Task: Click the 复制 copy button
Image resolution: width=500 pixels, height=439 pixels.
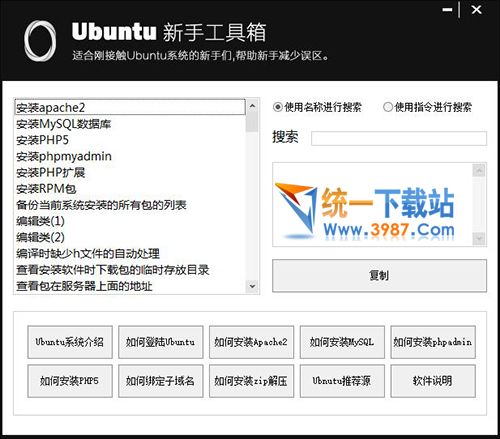Action: click(x=379, y=276)
